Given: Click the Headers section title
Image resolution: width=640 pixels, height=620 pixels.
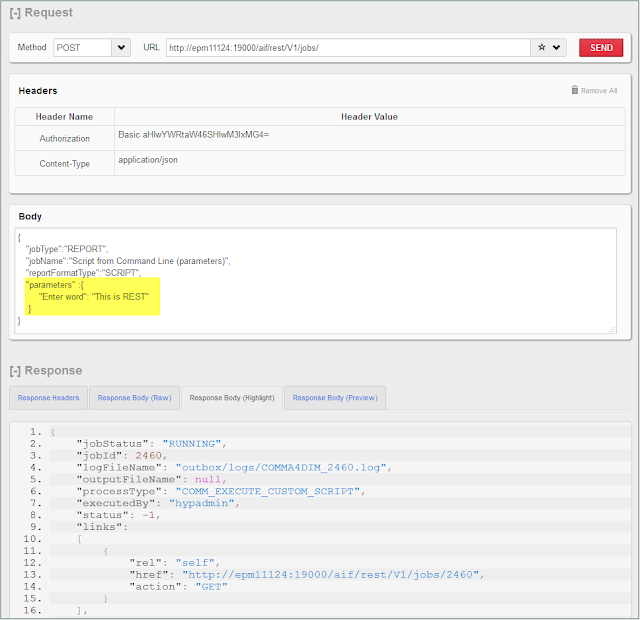Looking at the screenshot, I should 38,91.
